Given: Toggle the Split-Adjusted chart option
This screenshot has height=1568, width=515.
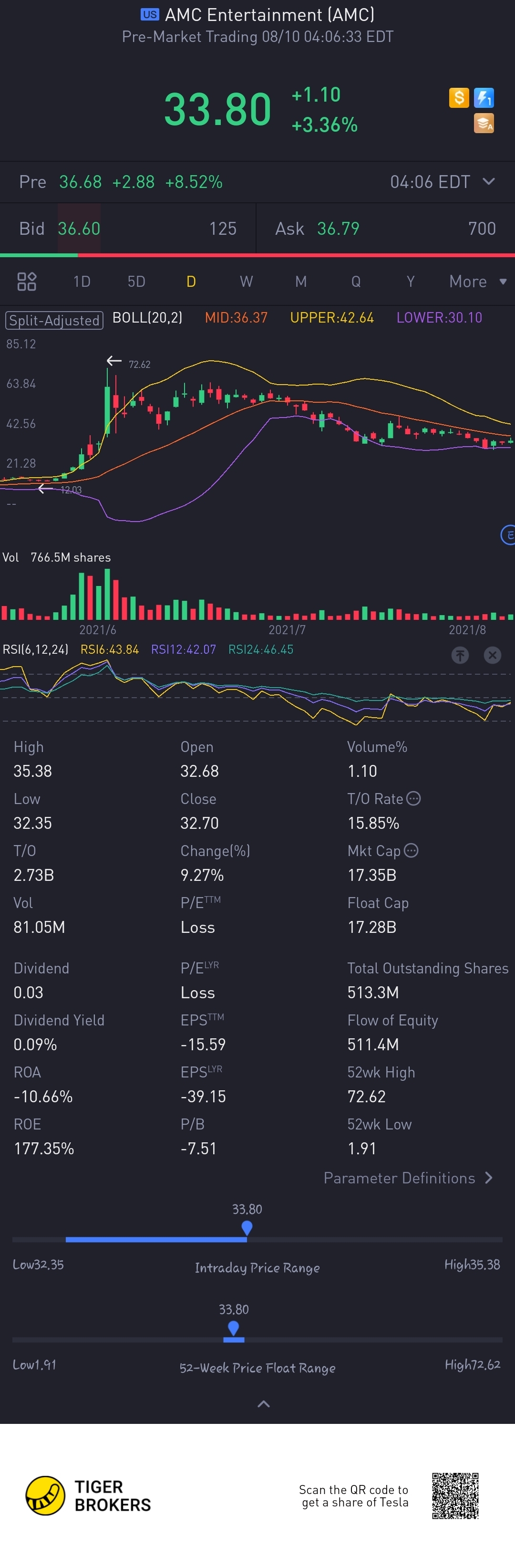Looking at the screenshot, I should pyautogui.click(x=54, y=320).
